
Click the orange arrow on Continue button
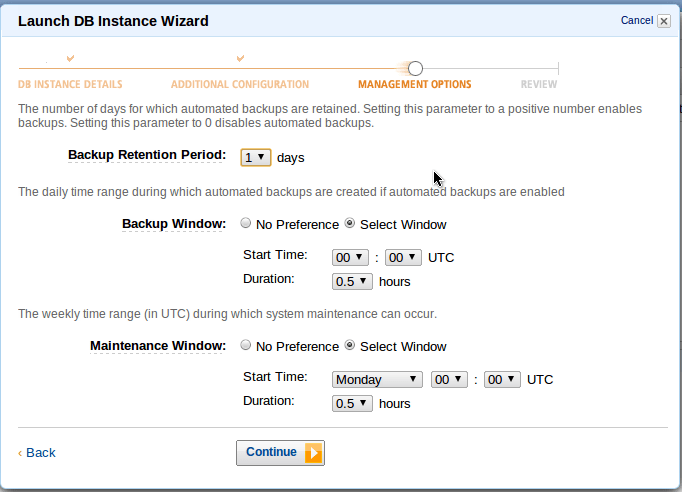pyautogui.click(x=313, y=453)
